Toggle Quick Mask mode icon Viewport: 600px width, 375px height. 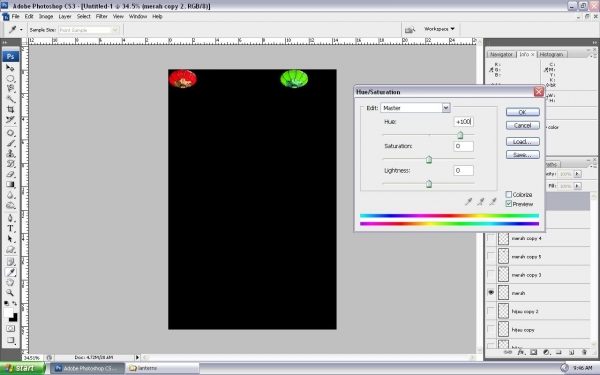coord(10,328)
